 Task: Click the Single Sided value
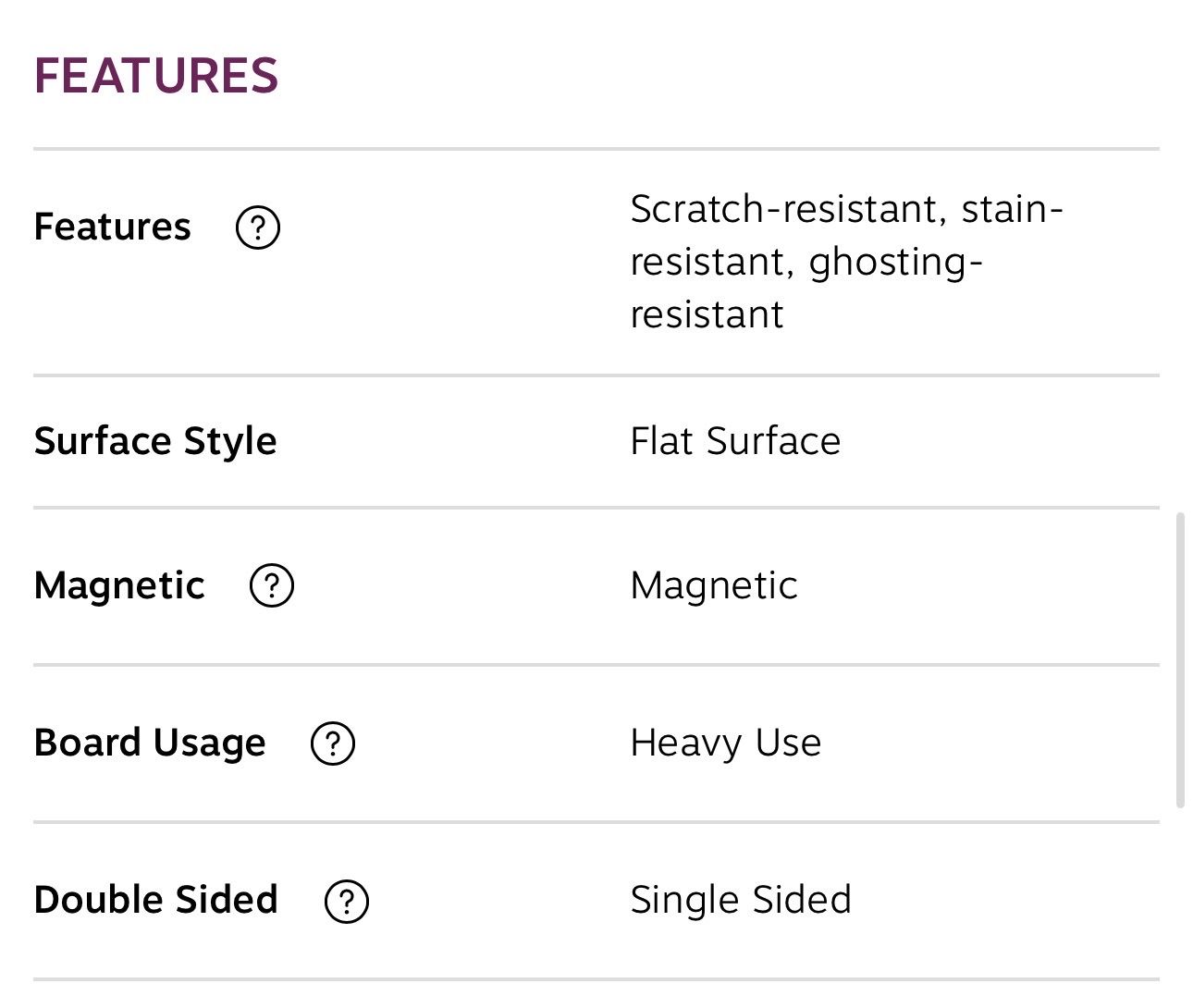coord(741,901)
